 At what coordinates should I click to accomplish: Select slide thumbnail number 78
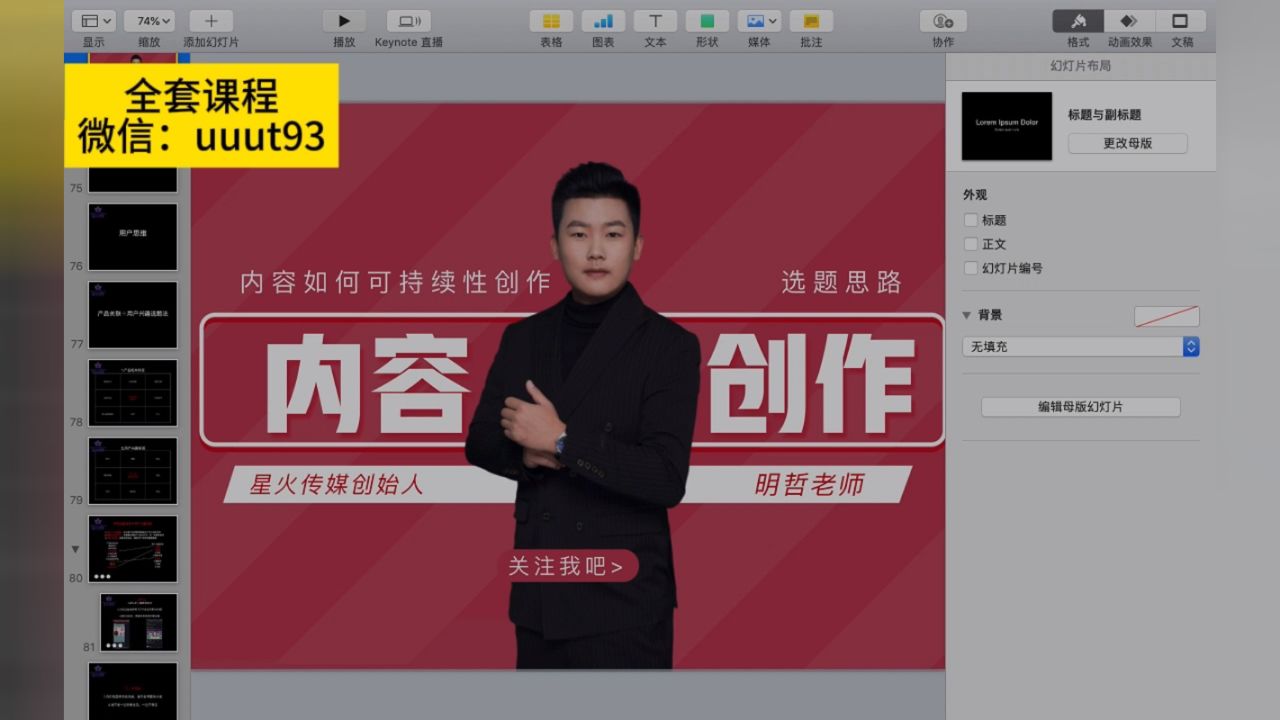point(133,393)
